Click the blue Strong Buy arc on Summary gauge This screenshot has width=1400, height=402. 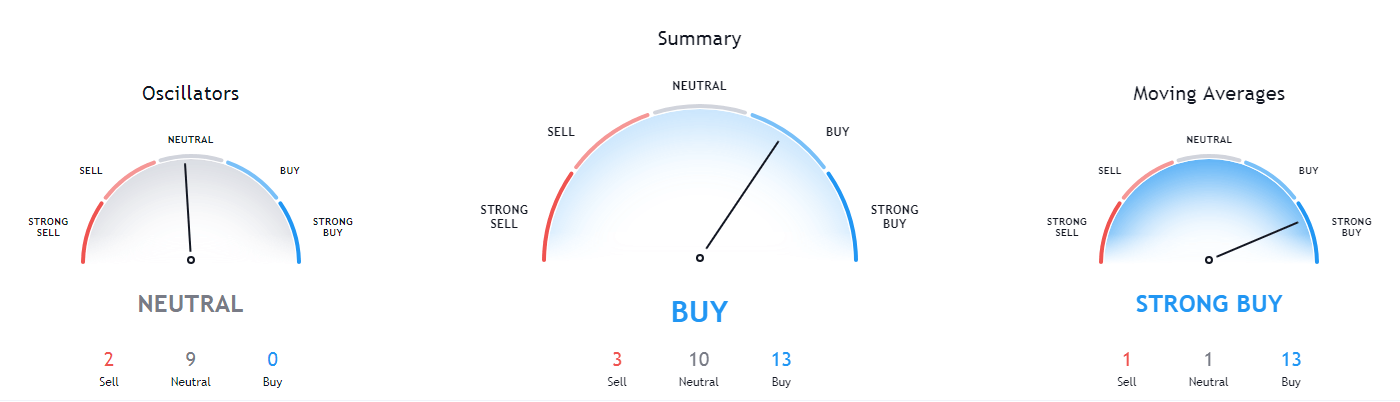point(847,214)
